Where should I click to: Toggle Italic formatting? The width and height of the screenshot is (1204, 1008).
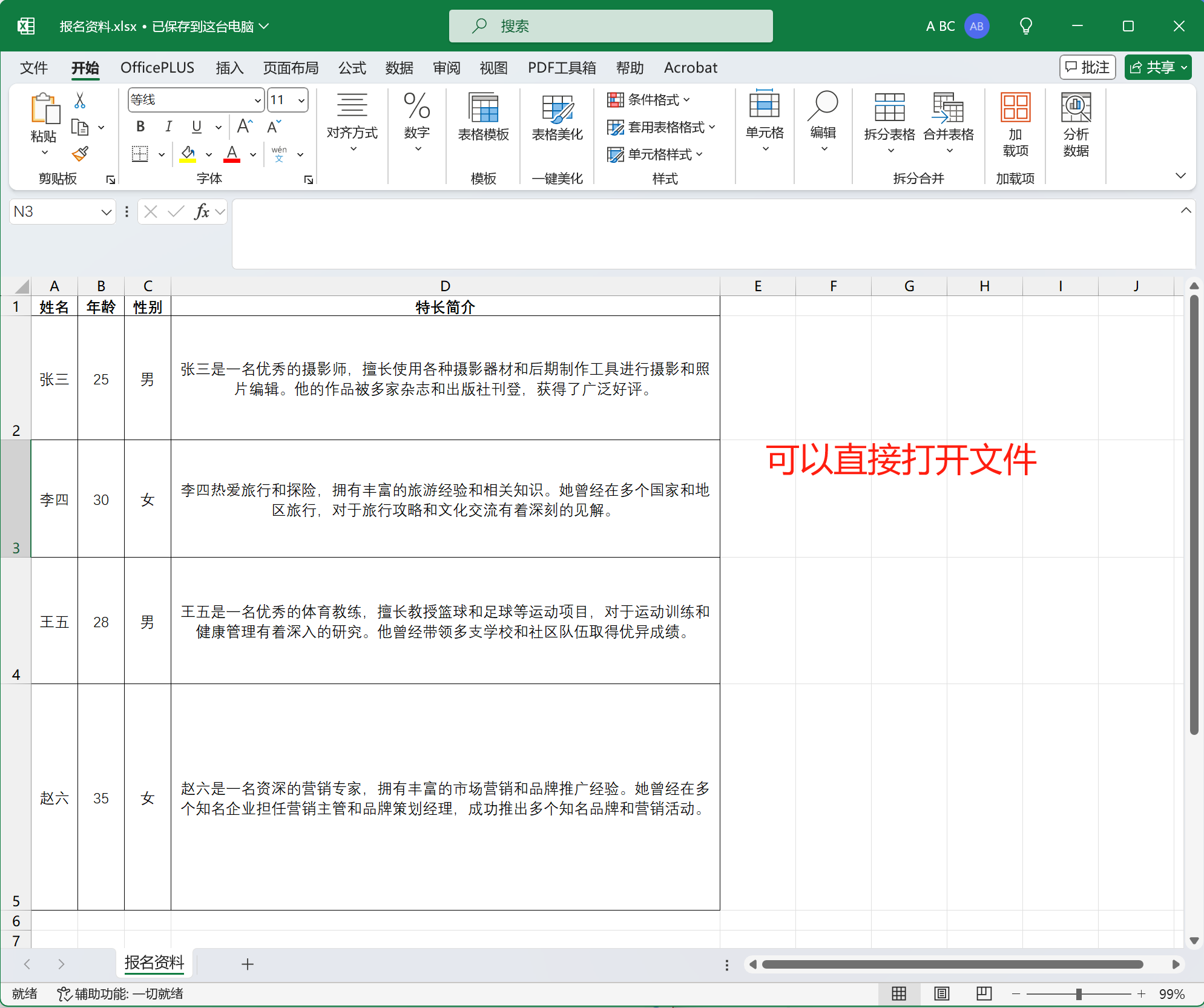(168, 127)
